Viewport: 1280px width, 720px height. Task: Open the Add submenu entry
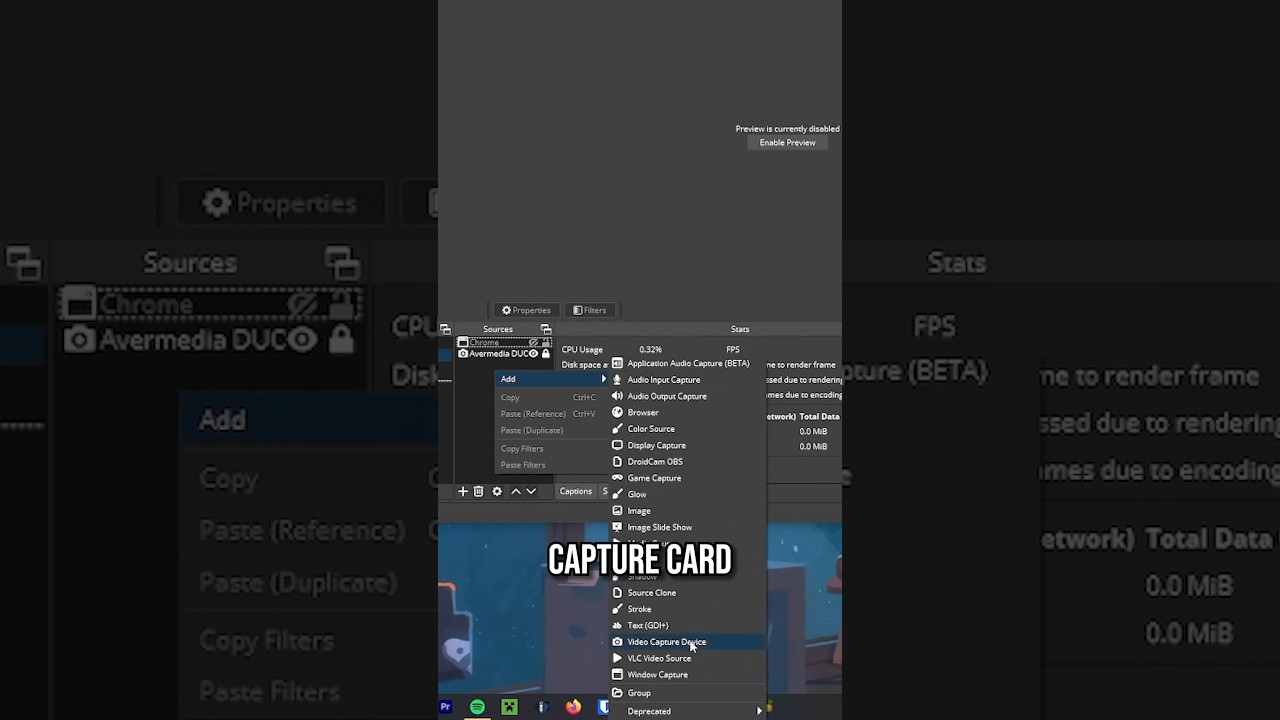coord(553,379)
